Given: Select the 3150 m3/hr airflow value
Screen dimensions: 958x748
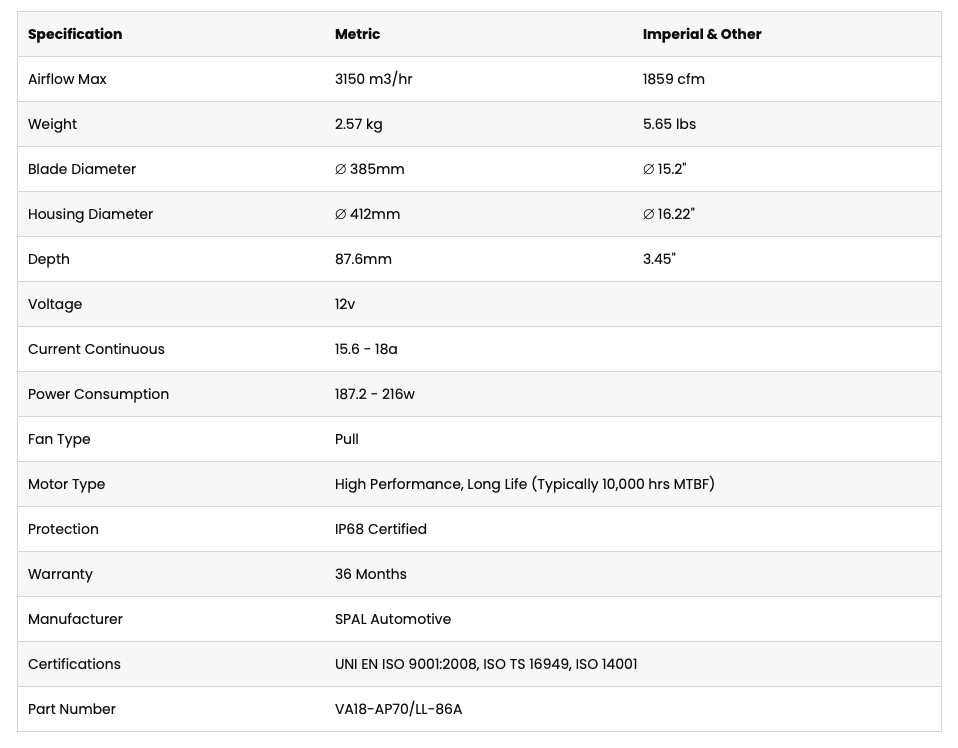Looking at the screenshot, I should pos(373,79).
